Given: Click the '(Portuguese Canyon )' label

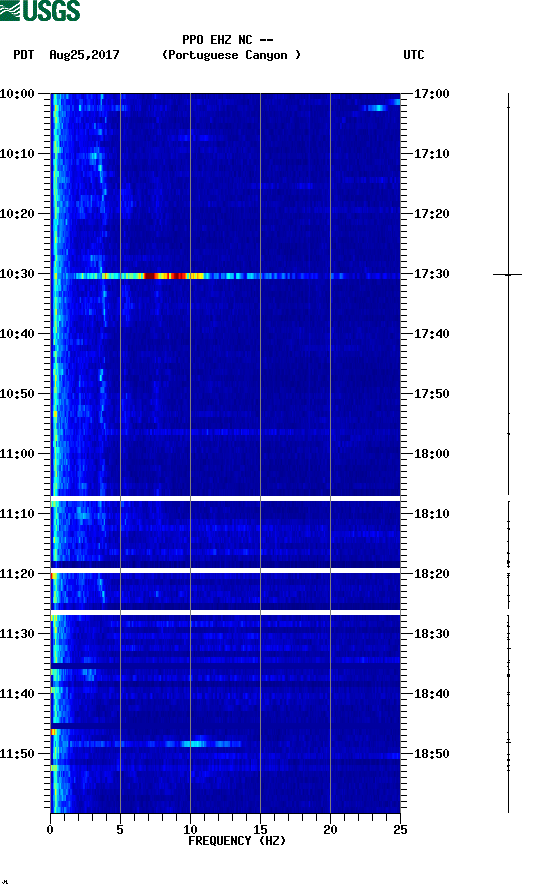Looking at the screenshot, I should tap(231, 55).
